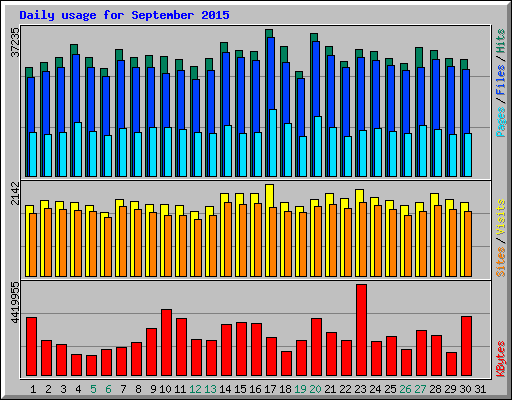The height and width of the screenshot is (400, 512).
Task: Click green weekend day label 12
Action: click(x=195, y=389)
